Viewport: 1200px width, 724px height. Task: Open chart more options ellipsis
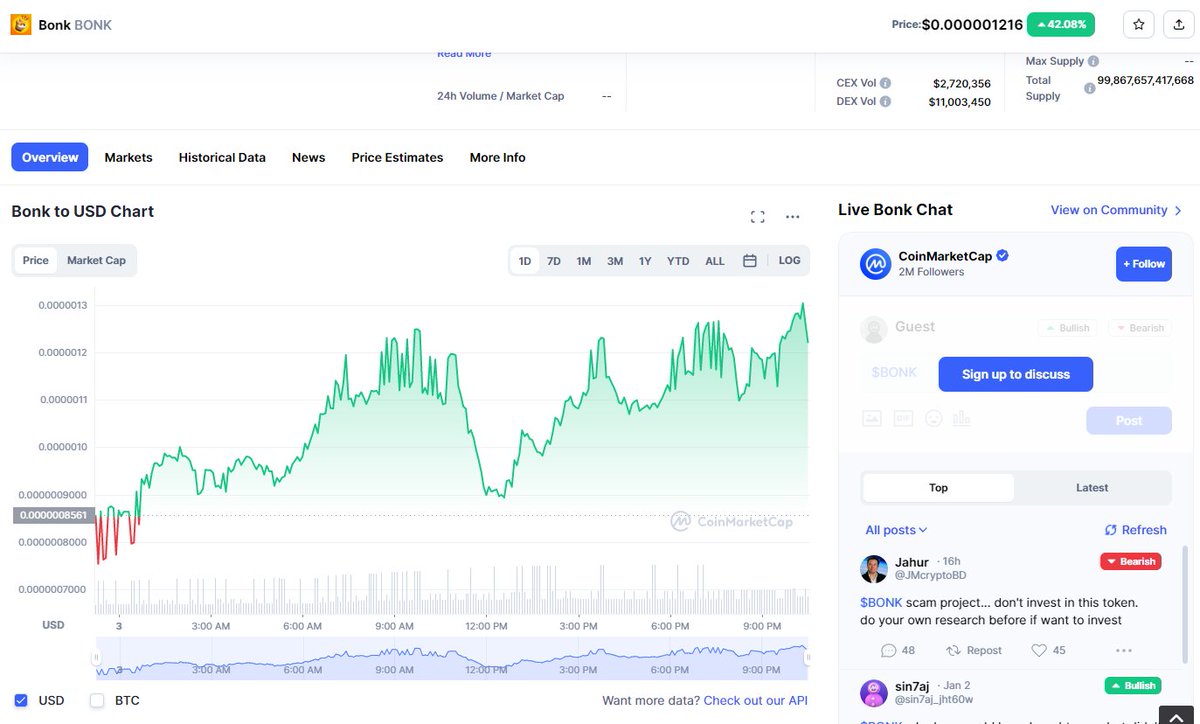pyautogui.click(x=793, y=217)
